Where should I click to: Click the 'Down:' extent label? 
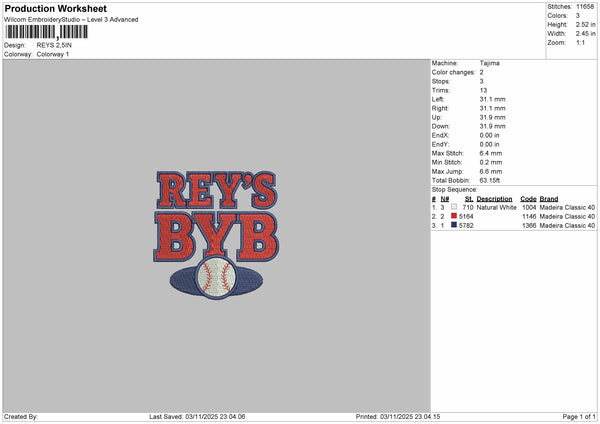tap(440, 126)
